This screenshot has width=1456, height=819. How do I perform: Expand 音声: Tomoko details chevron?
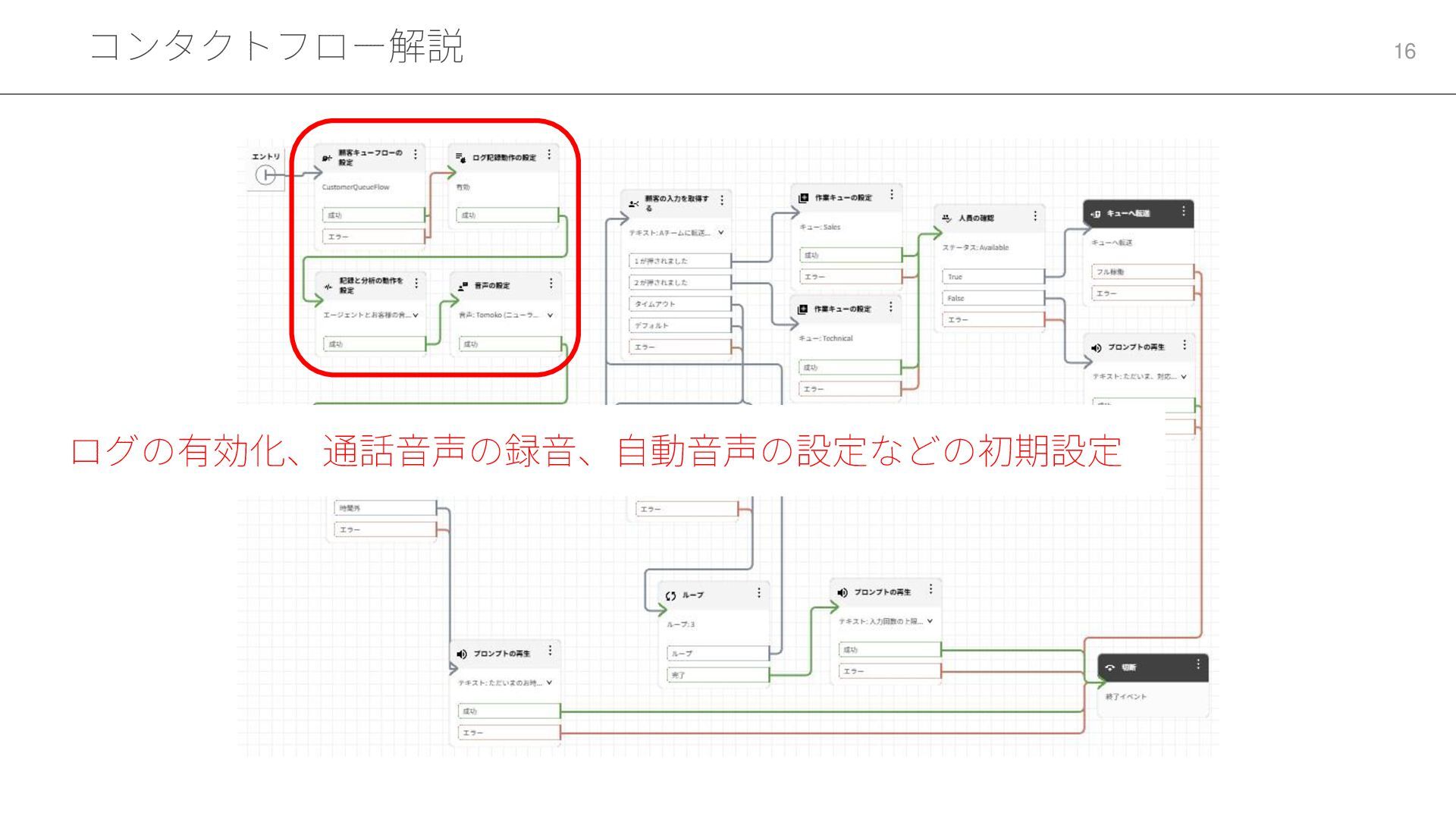550,315
